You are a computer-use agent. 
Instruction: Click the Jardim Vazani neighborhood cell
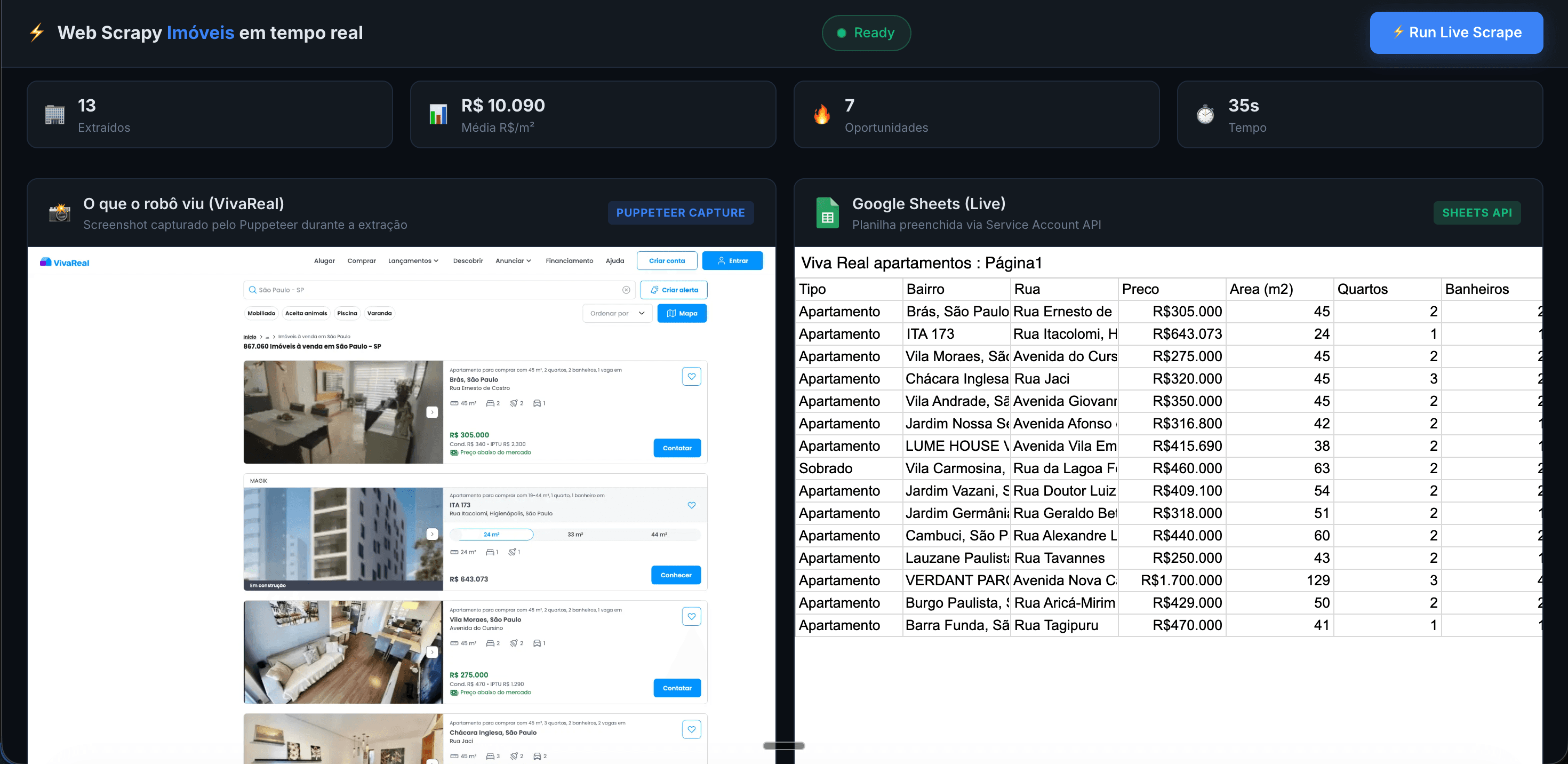click(956, 491)
